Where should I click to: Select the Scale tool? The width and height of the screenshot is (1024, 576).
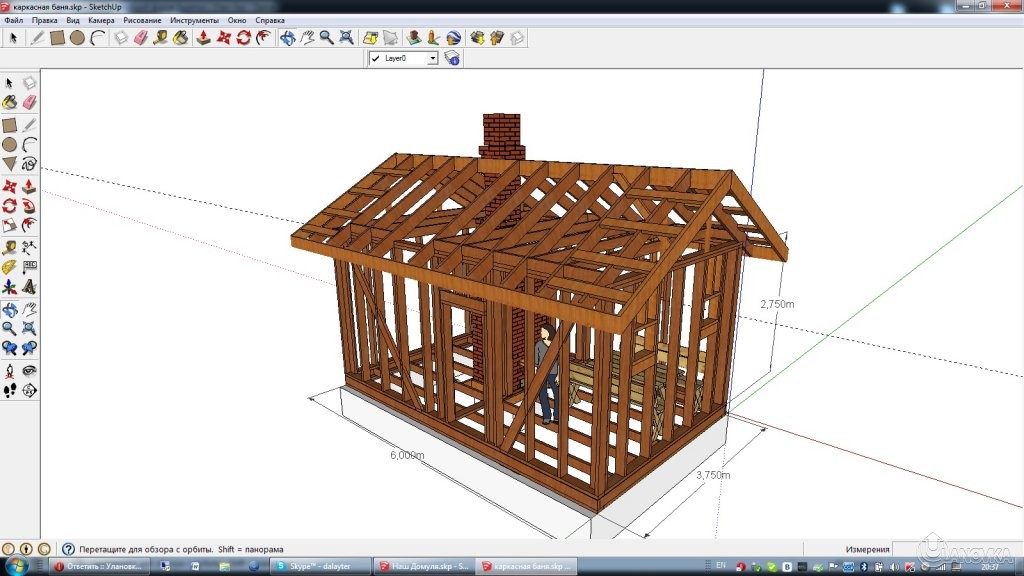[9, 225]
